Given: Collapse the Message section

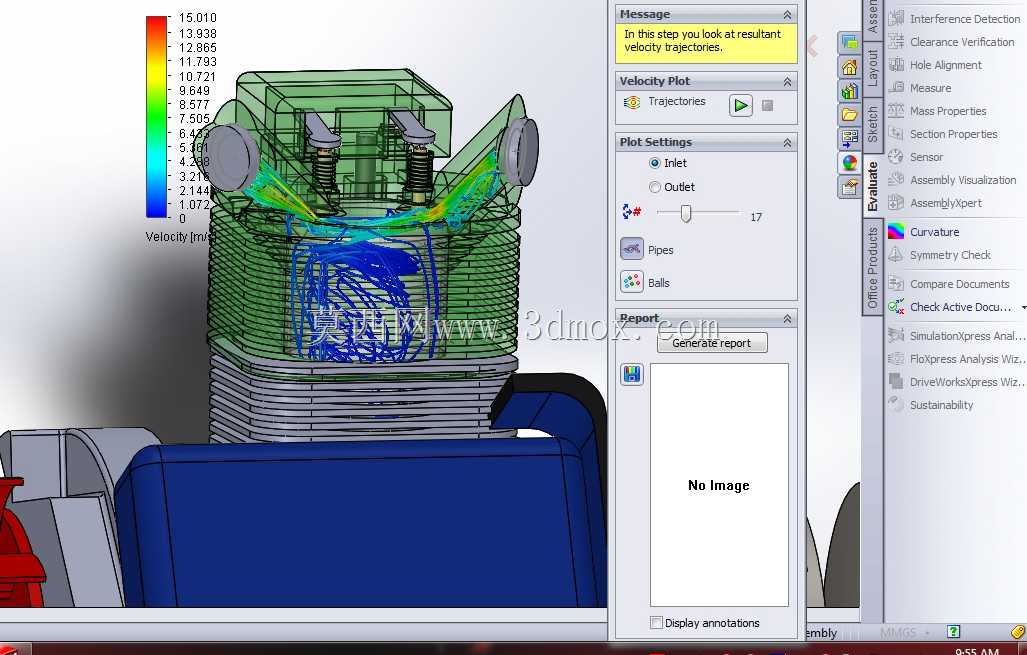Looking at the screenshot, I should coord(787,14).
